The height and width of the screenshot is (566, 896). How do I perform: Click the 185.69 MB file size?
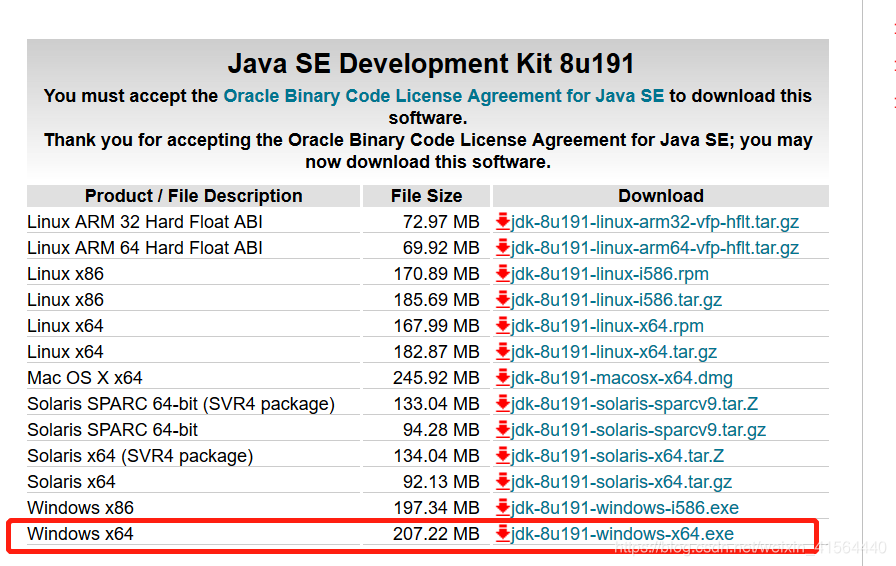click(436, 300)
